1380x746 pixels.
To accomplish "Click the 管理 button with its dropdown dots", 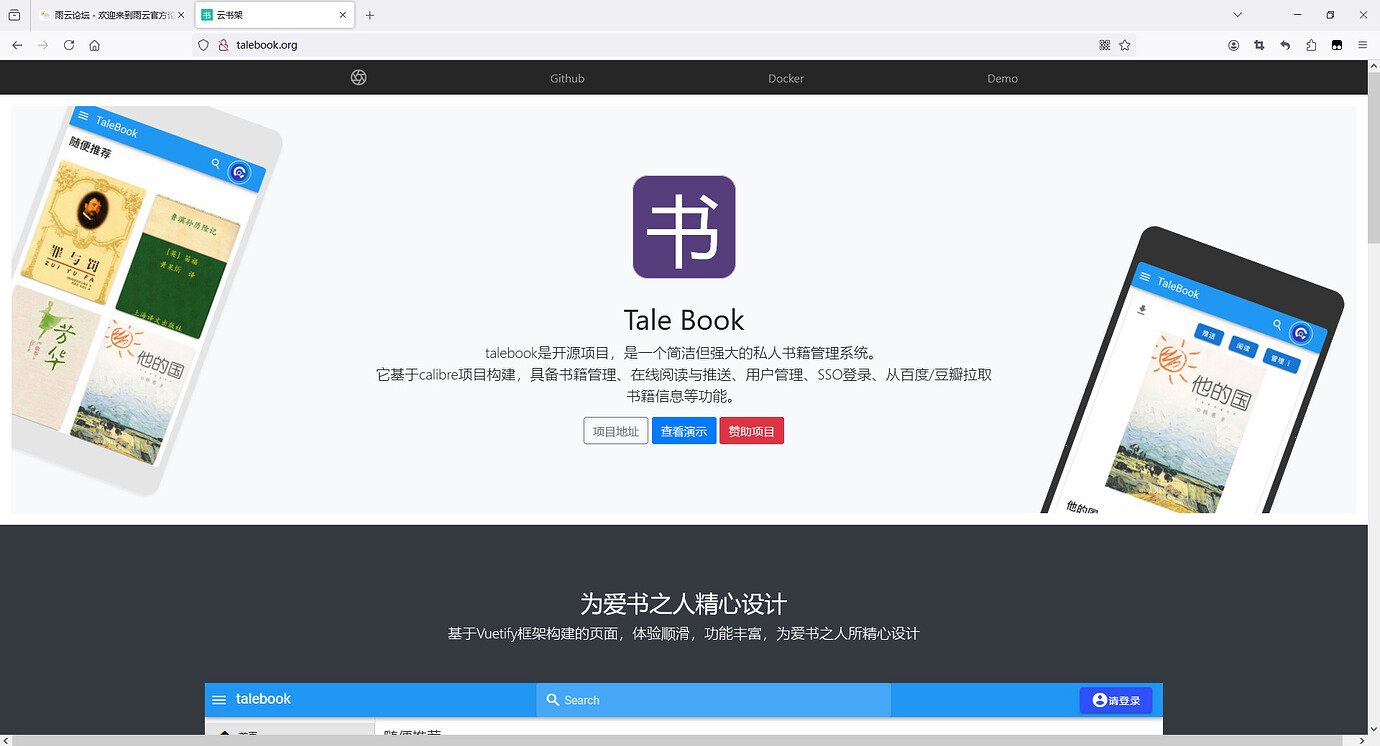I will click(x=1280, y=360).
